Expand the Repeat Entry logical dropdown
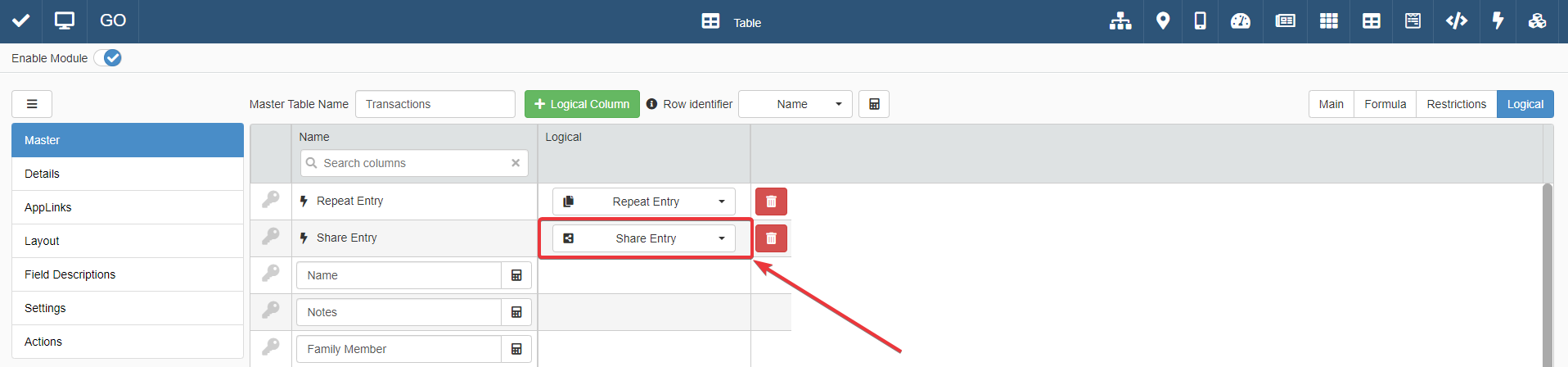1568x367 pixels. tap(644, 202)
